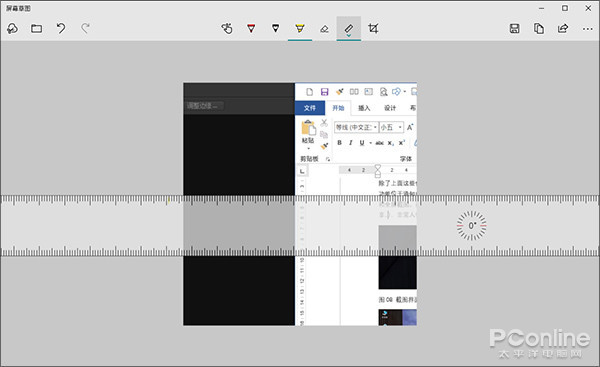Close the 屏幕草图 window
The image size is (600, 367).
click(x=588, y=8)
